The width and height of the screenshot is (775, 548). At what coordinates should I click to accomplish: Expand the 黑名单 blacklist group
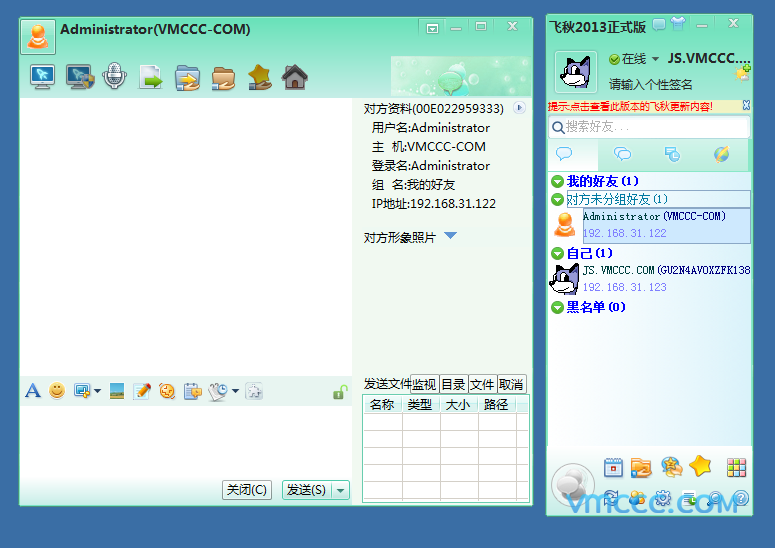click(x=557, y=308)
